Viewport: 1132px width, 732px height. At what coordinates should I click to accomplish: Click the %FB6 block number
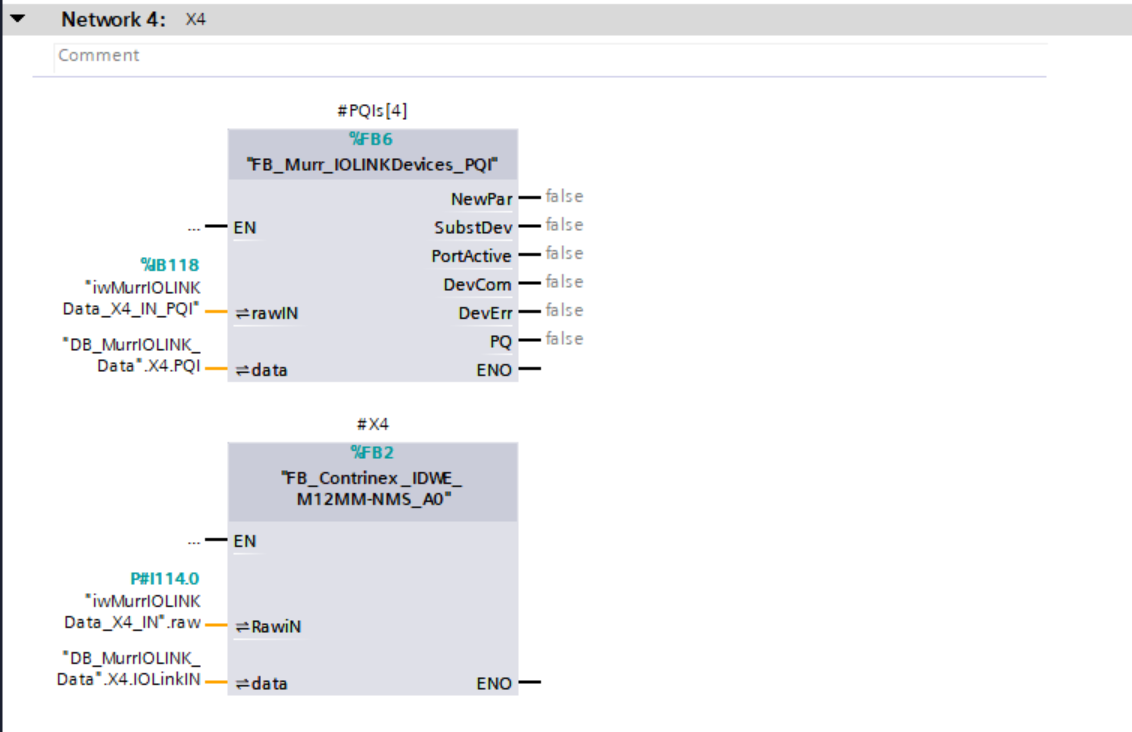point(371,139)
